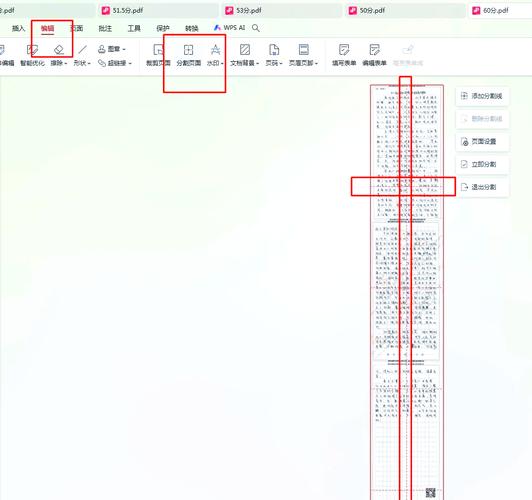The width and height of the screenshot is (532, 500).
Task: Switch to the 批注 annotation menu tab
Action: click(x=105, y=28)
